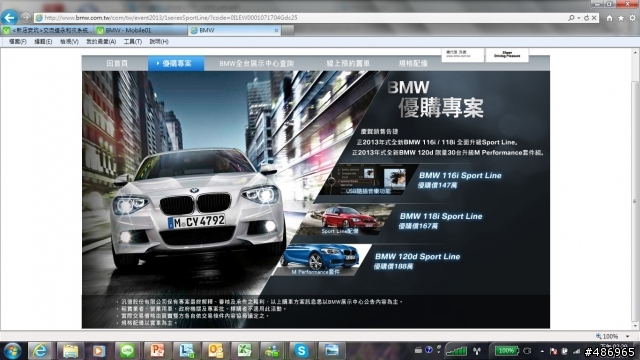Click Internet Explorer taskbar icon

40,351
